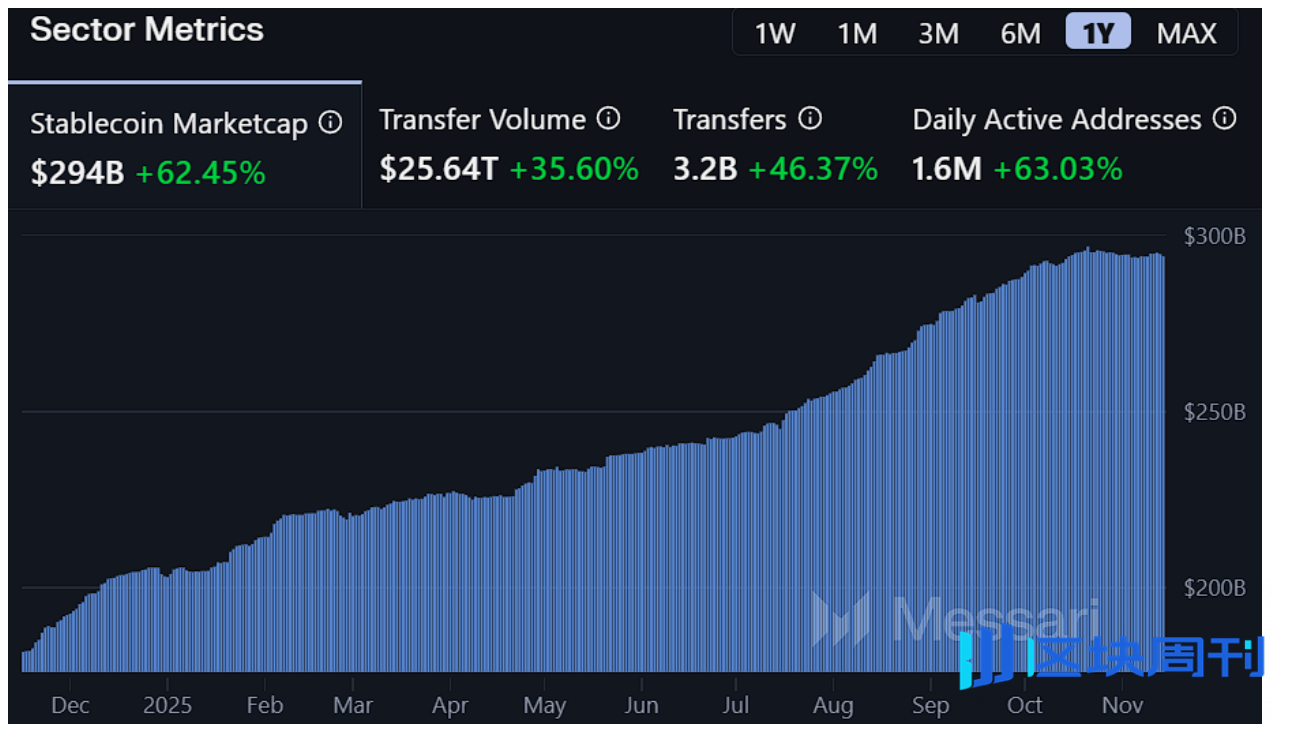Click the active 1Y range button
This screenshot has height=738, width=1294.
pyautogui.click(x=1098, y=33)
